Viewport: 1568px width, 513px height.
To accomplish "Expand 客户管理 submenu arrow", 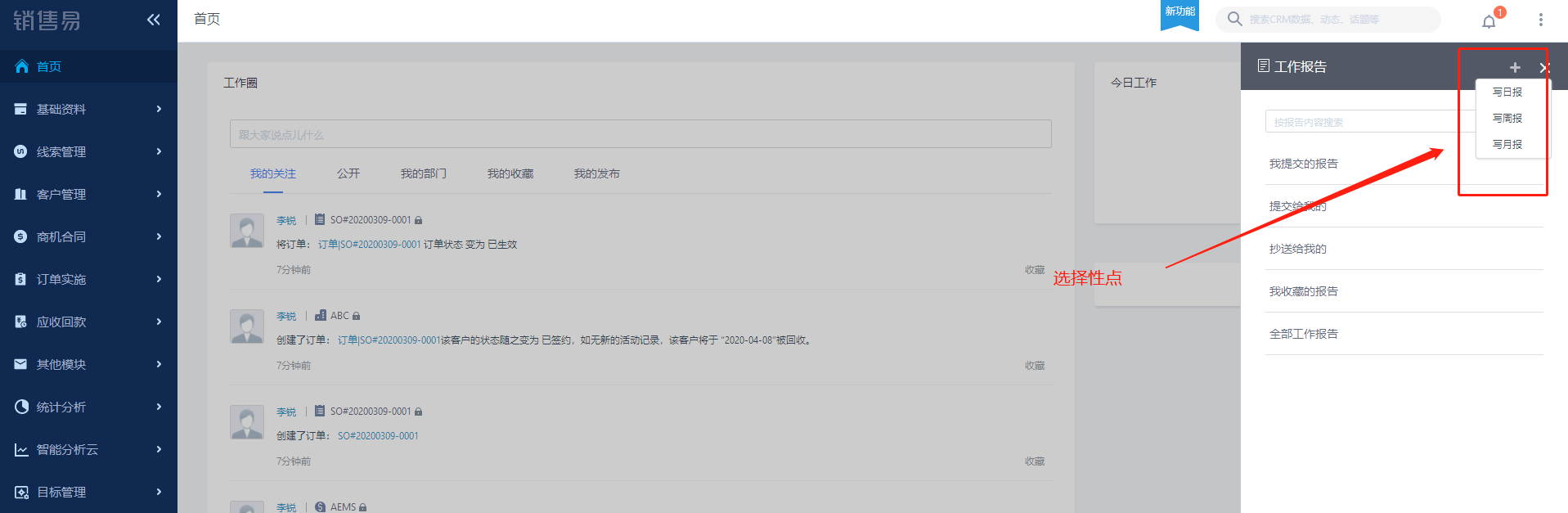I will pos(159,194).
